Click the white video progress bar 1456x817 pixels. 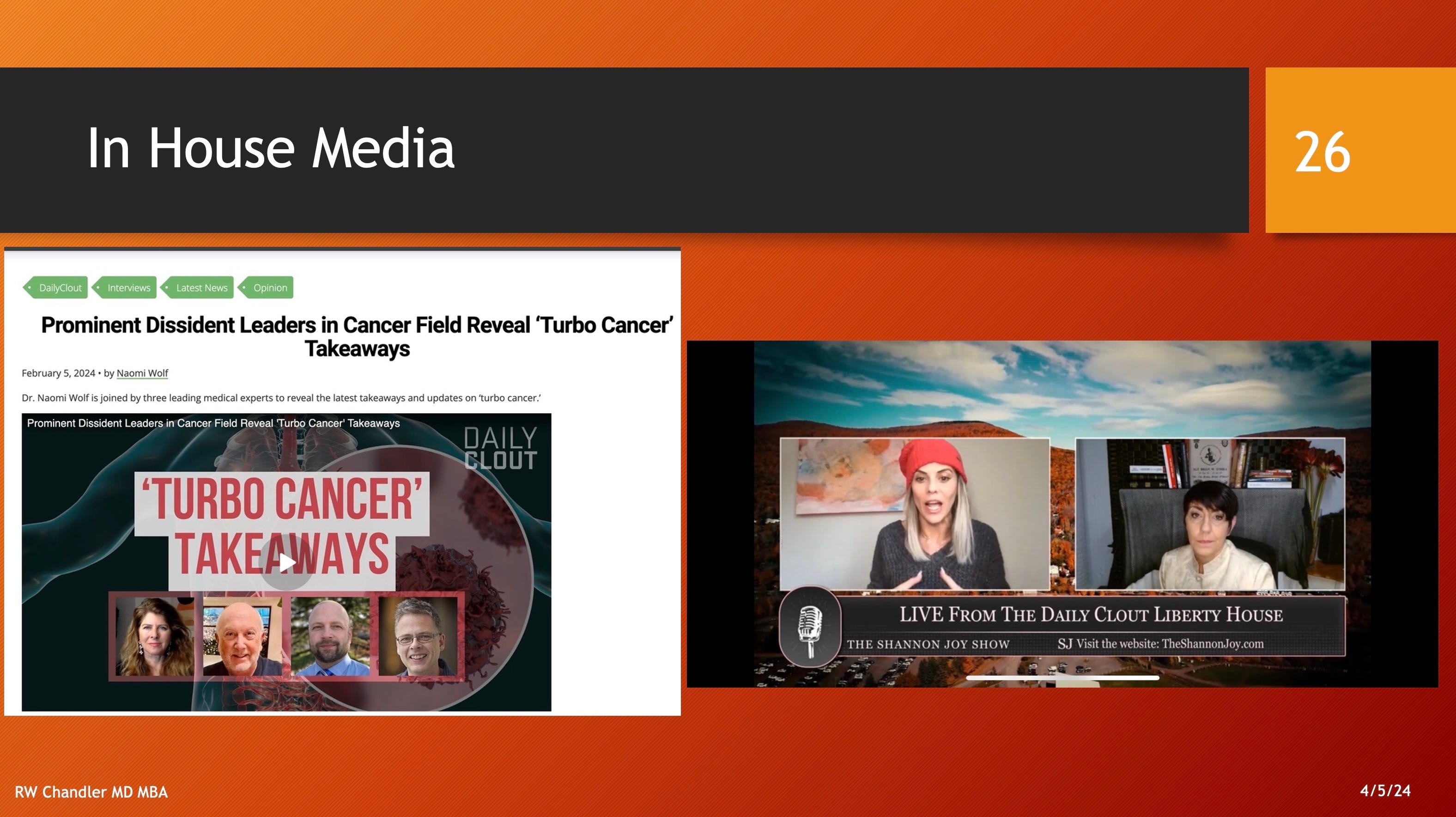(x=1062, y=677)
